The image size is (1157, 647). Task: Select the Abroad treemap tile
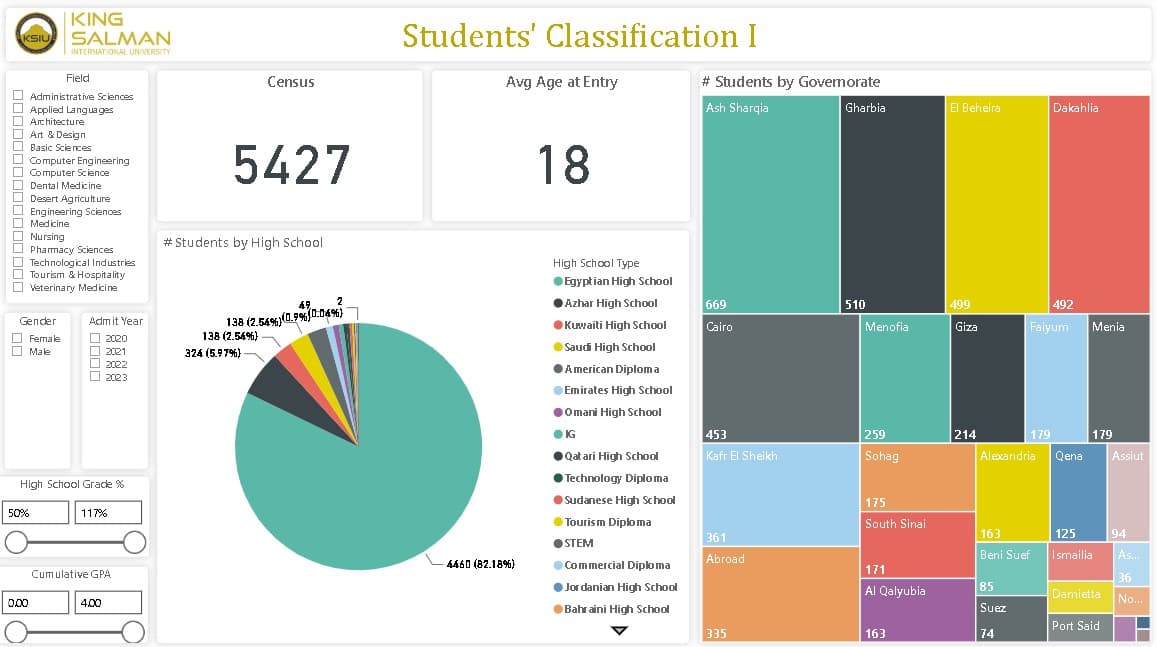[x=781, y=594]
